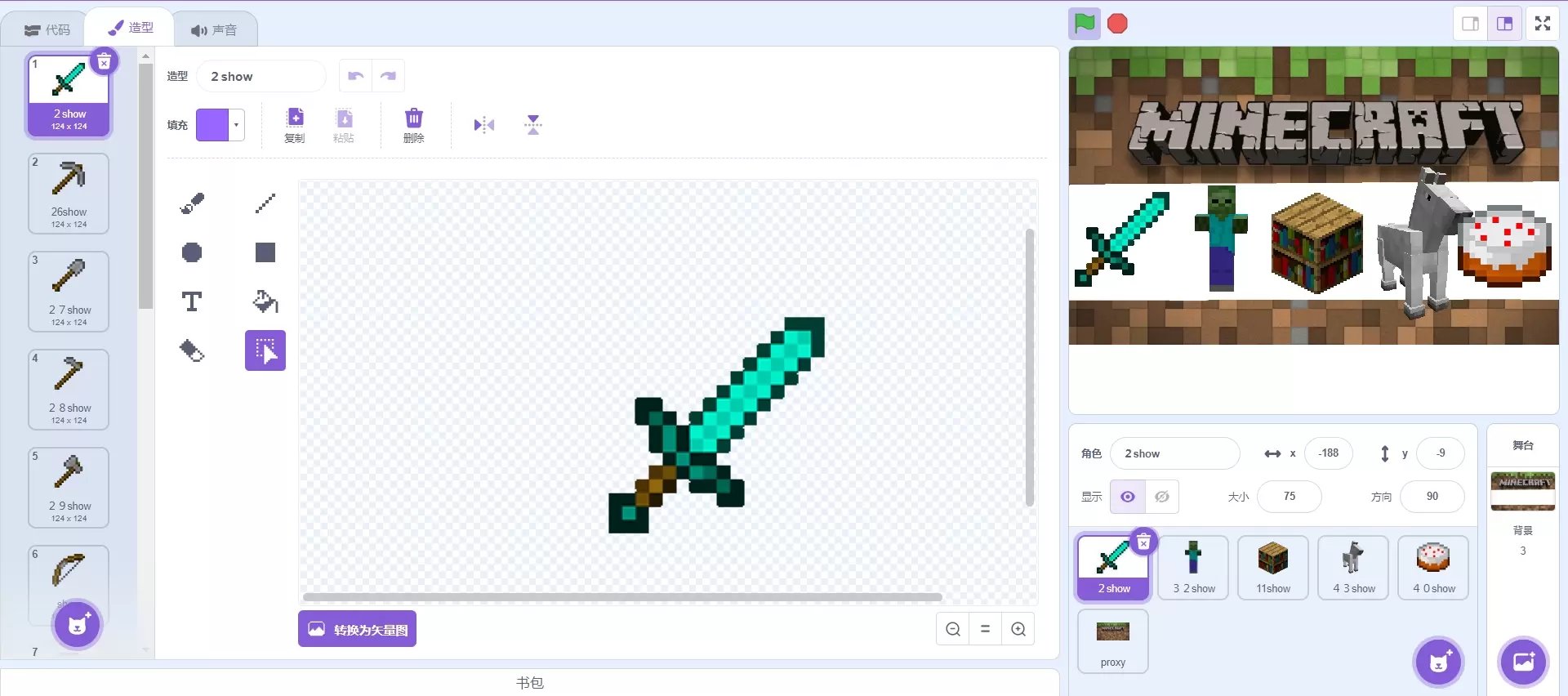The width and height of the screenshot is (1568, 696).
Task: Select the Eraser tool
Action: [x=192, y=350]
